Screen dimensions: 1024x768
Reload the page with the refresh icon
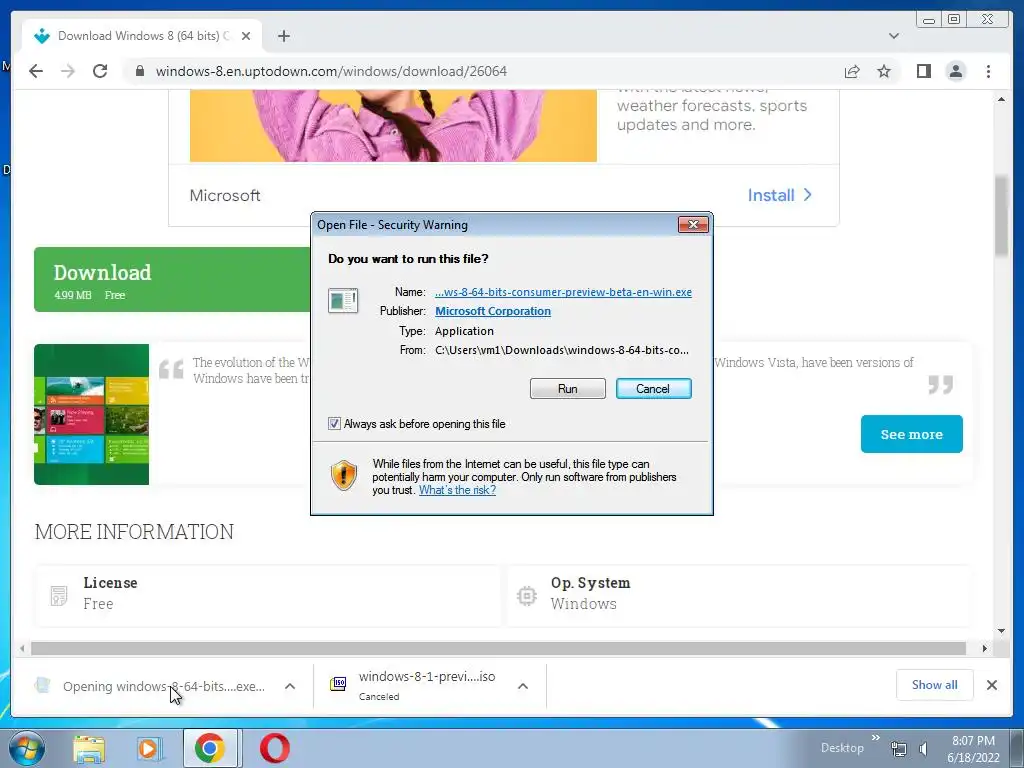tap(100, 71)
